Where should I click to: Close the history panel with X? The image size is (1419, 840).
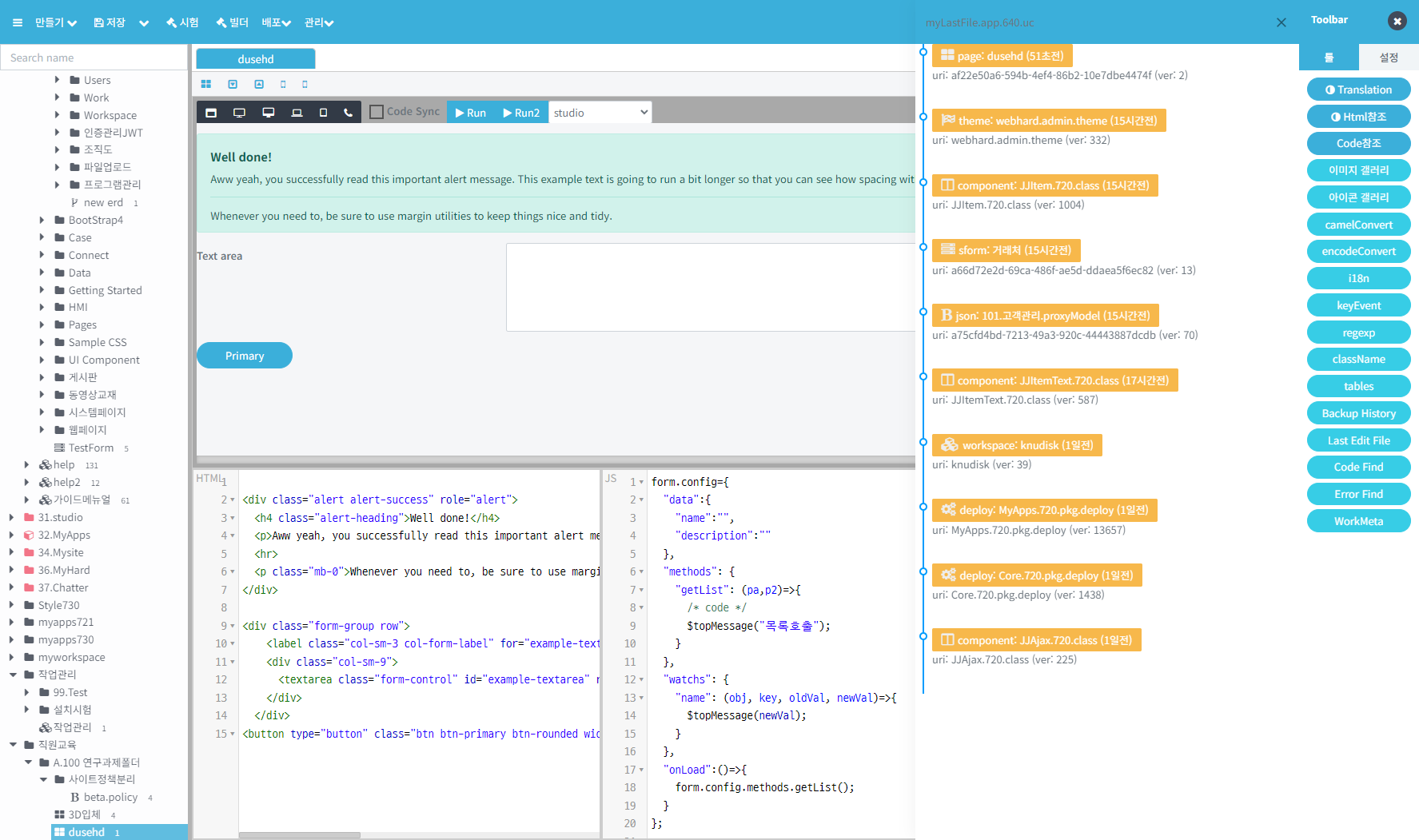[1281, 22]
